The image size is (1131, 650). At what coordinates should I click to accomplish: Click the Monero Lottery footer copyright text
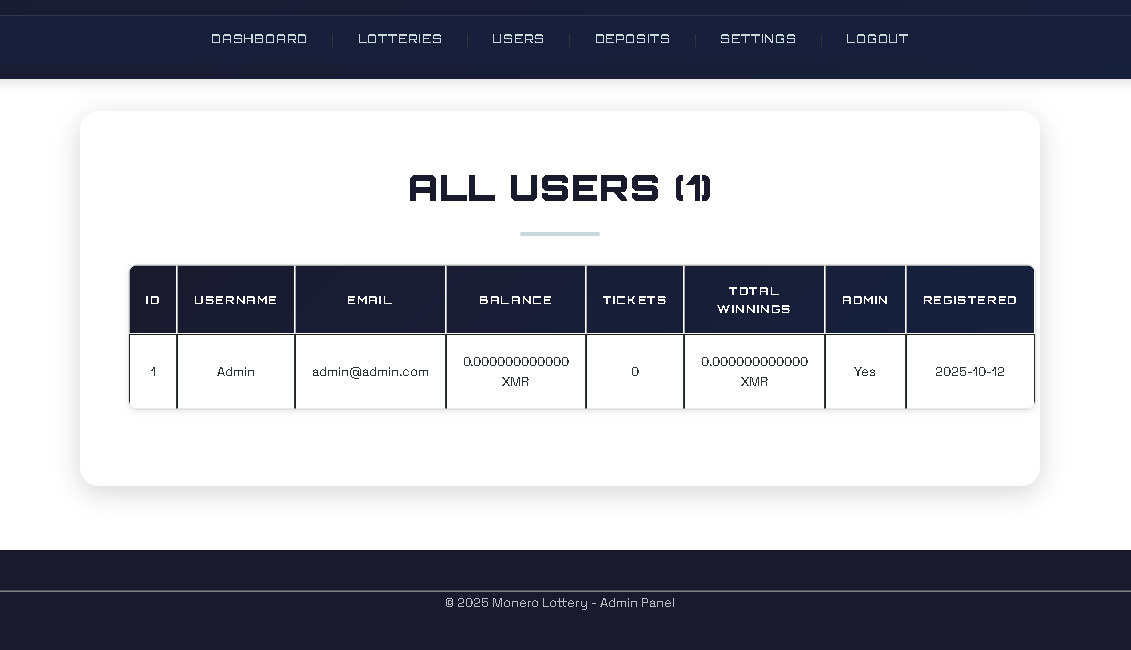(x=560, y=603)
